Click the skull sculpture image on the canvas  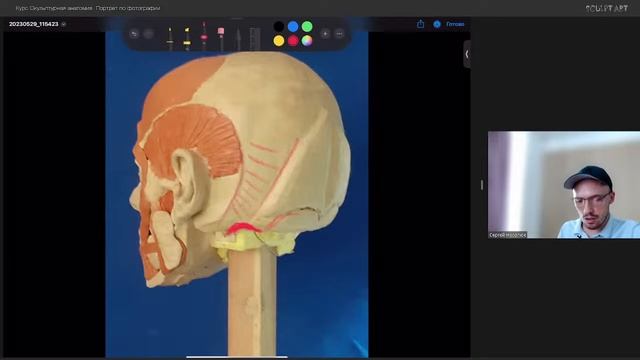point(237,195)
